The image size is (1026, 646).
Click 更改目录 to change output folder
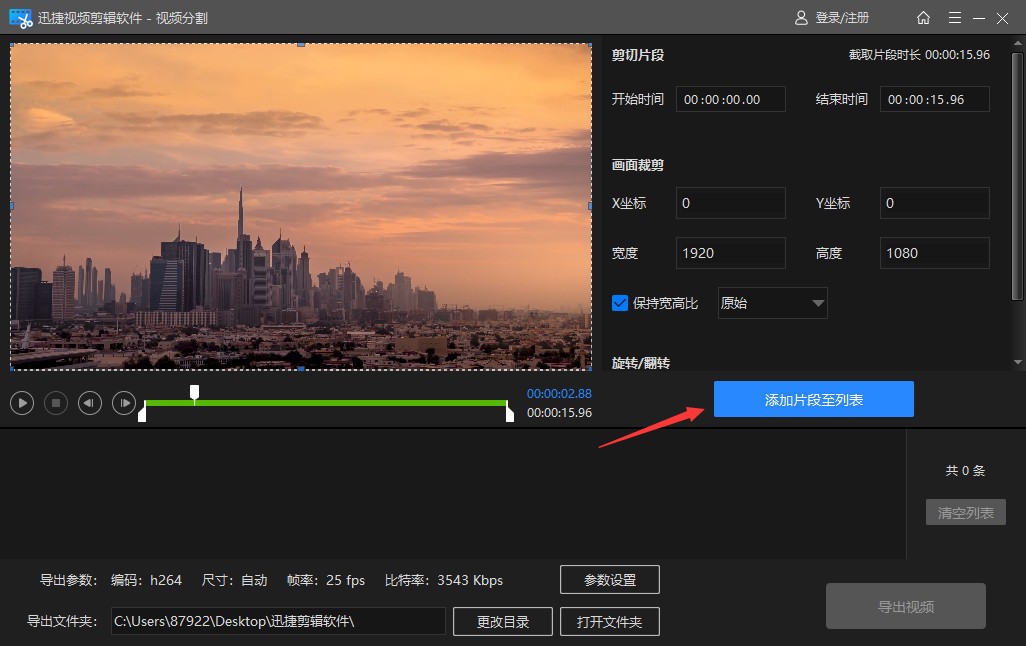coord(502,621)
